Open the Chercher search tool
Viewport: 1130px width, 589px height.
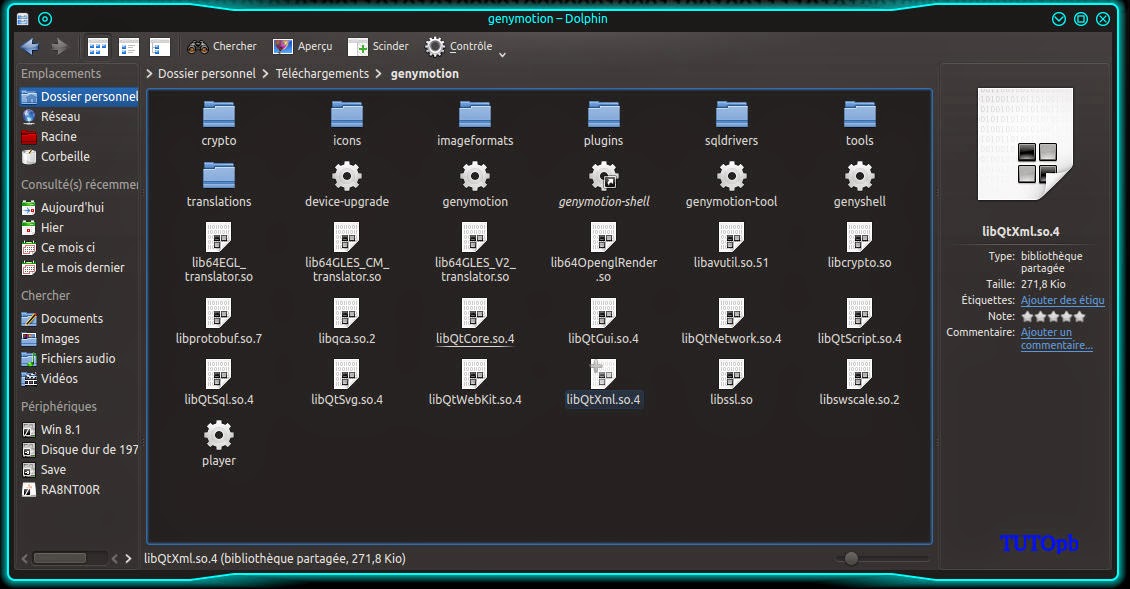(x=222, y=46)
